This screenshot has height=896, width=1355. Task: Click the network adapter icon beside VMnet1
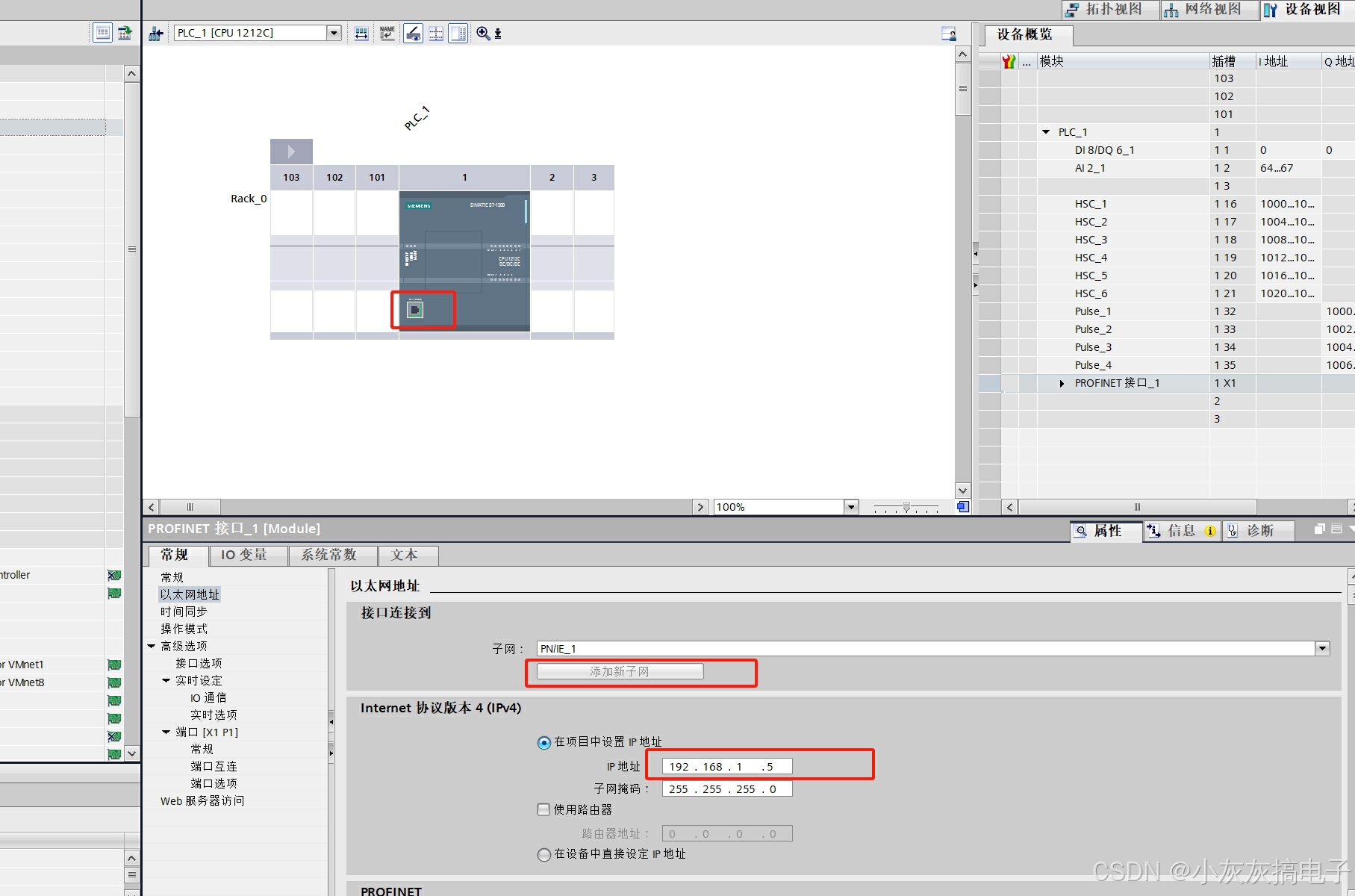click(114, 665)
